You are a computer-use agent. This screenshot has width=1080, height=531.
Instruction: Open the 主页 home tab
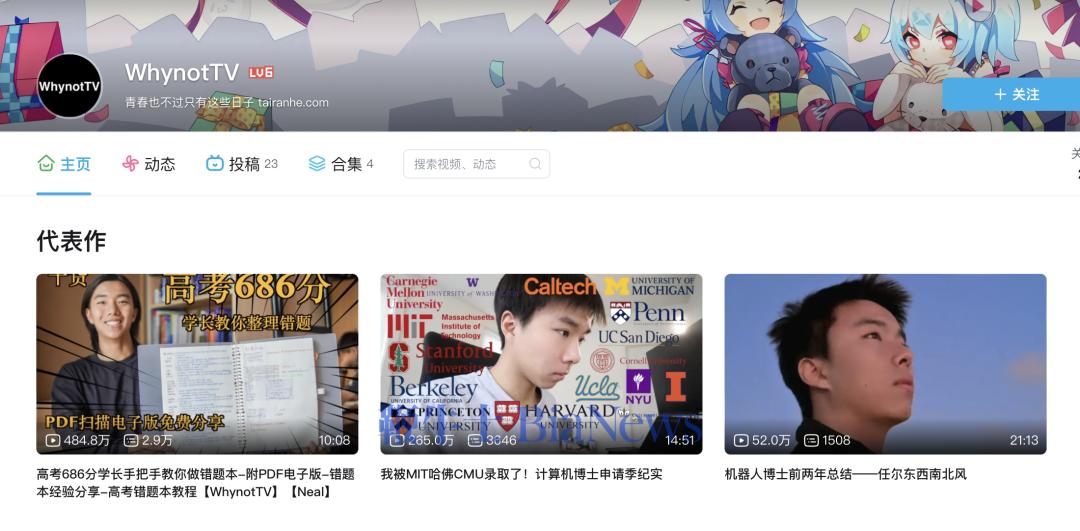(64, 164)
